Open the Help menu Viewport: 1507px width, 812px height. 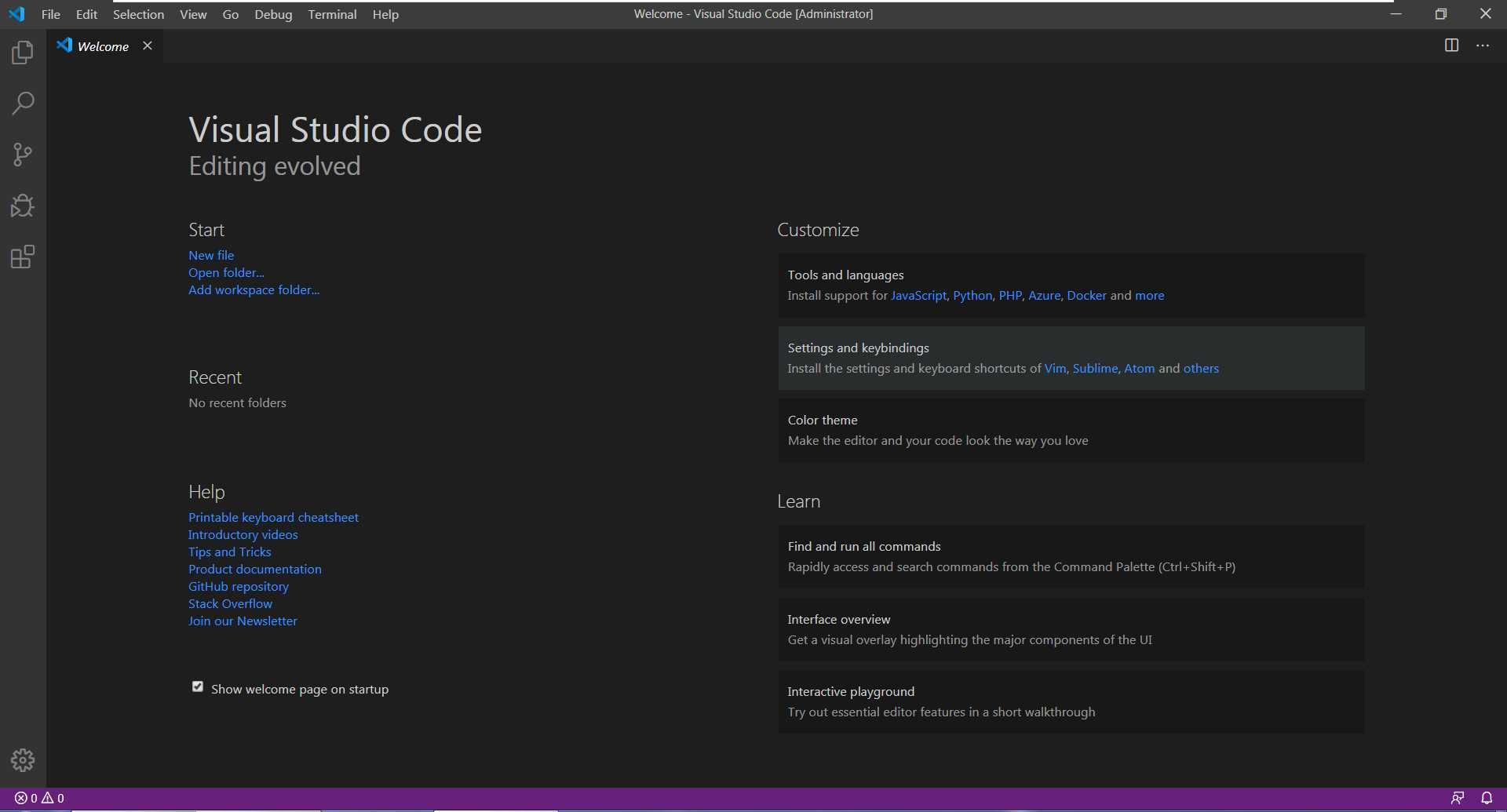pyautogui.click(x=385, y=14)
